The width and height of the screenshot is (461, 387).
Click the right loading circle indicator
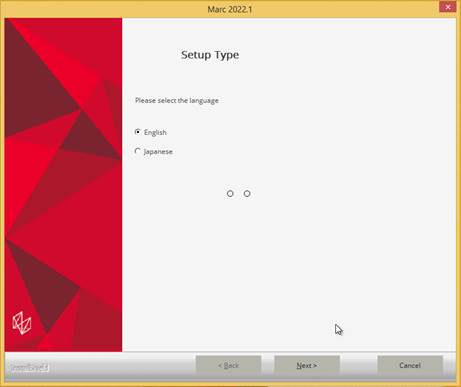point(247,194)
